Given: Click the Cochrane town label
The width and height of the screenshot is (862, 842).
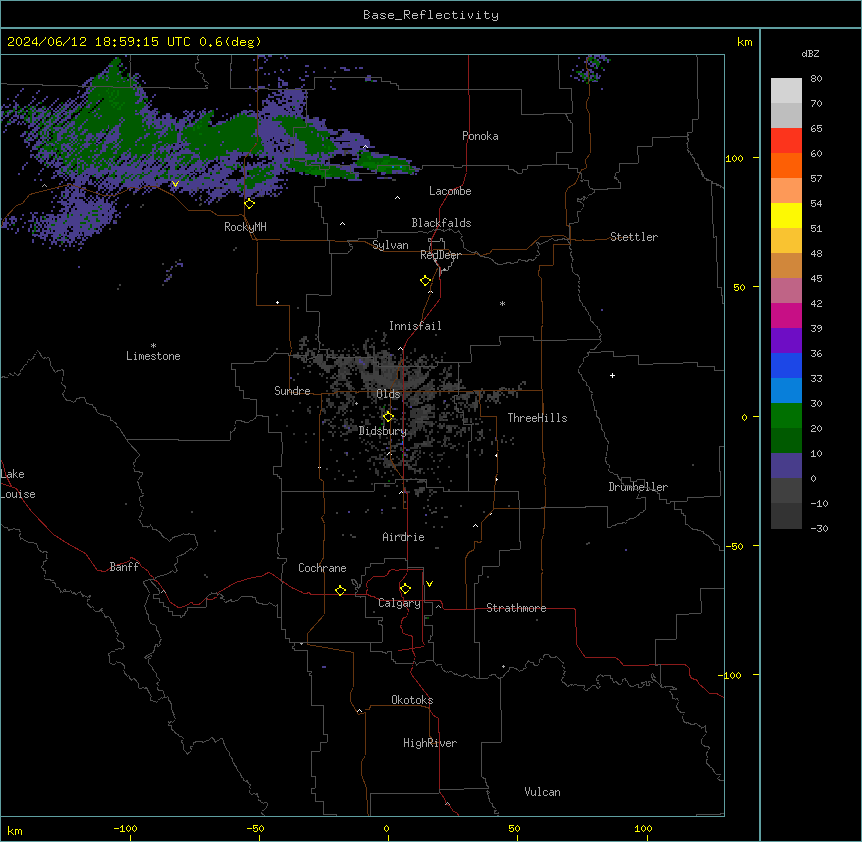Looking at the screenshot, I should point(322,568).
